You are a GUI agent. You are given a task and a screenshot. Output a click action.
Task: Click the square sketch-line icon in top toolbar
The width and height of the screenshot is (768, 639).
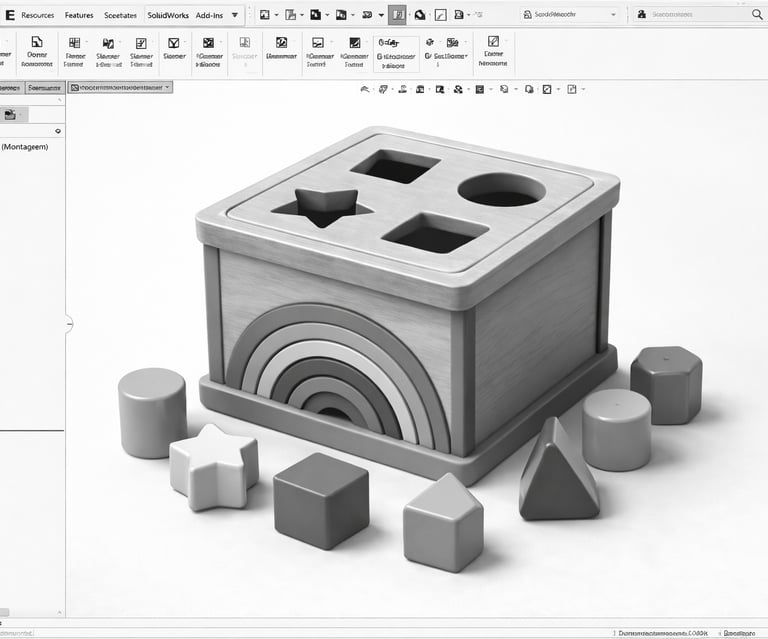click(x=440, y=16)
